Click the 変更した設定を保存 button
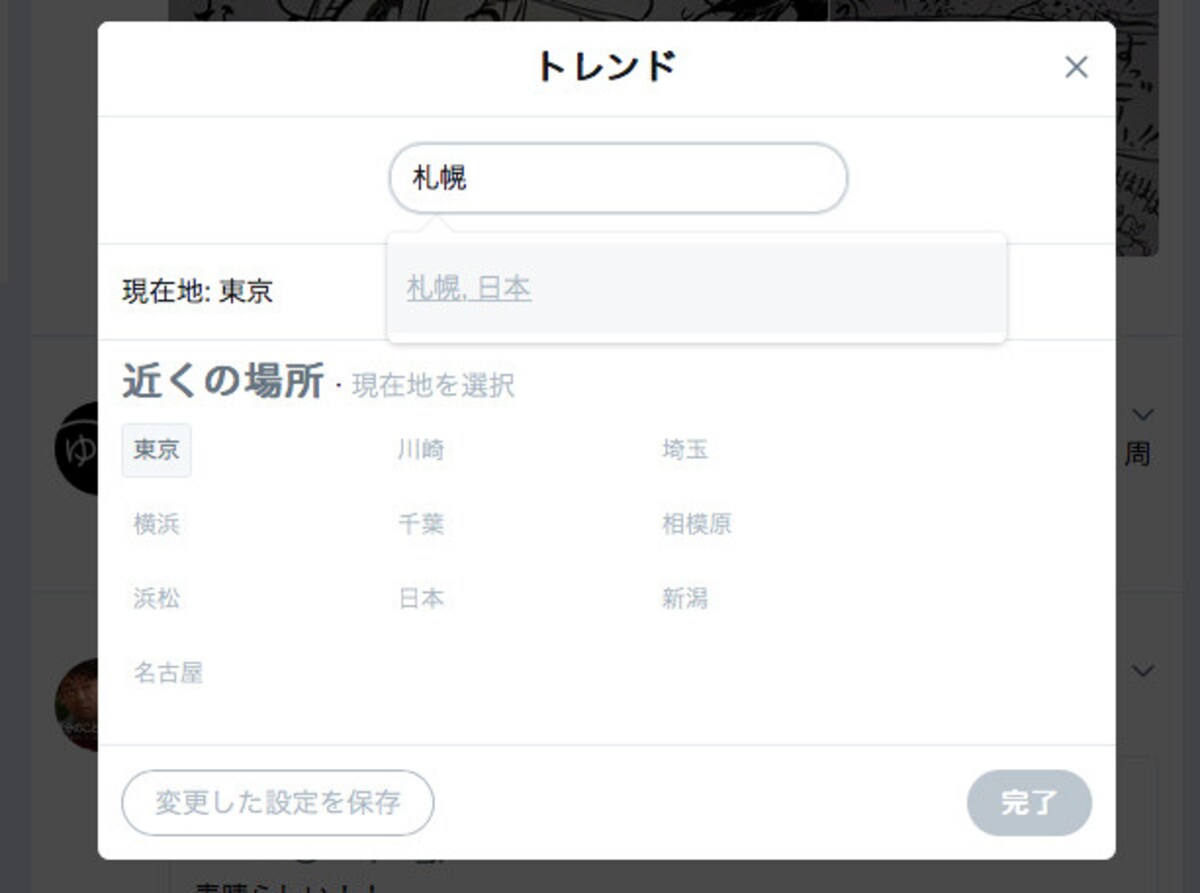 click(x=278, y=802)
